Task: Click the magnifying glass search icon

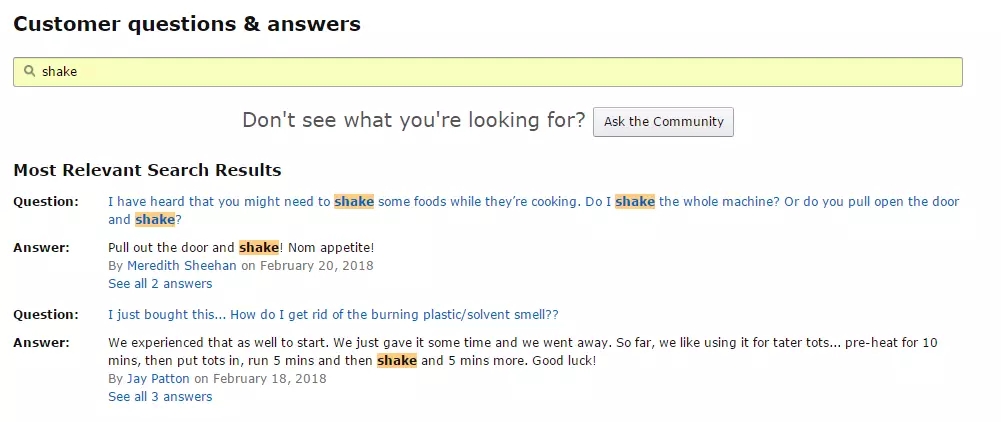Action: tap(29, 71)
